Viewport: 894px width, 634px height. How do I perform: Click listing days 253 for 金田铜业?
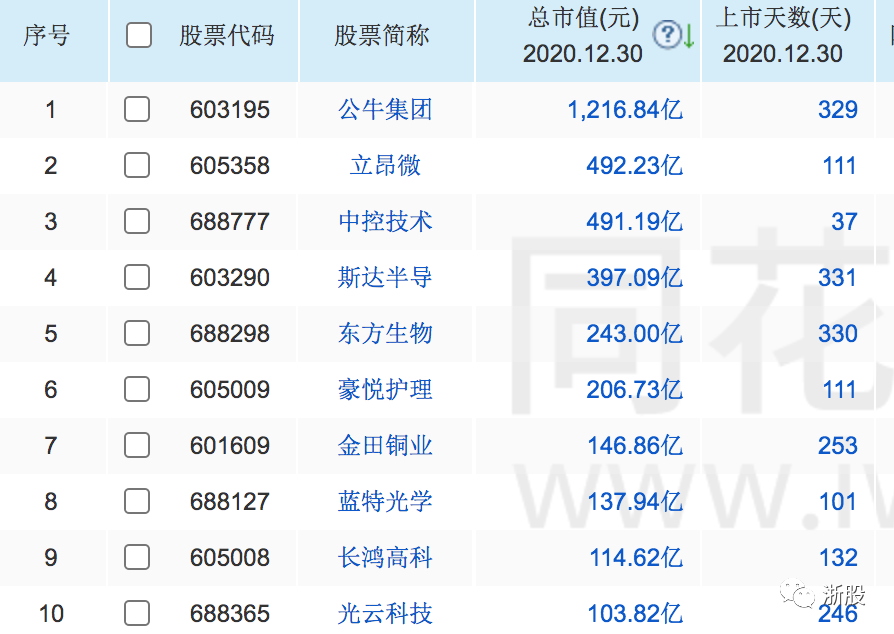coord(838,445)
